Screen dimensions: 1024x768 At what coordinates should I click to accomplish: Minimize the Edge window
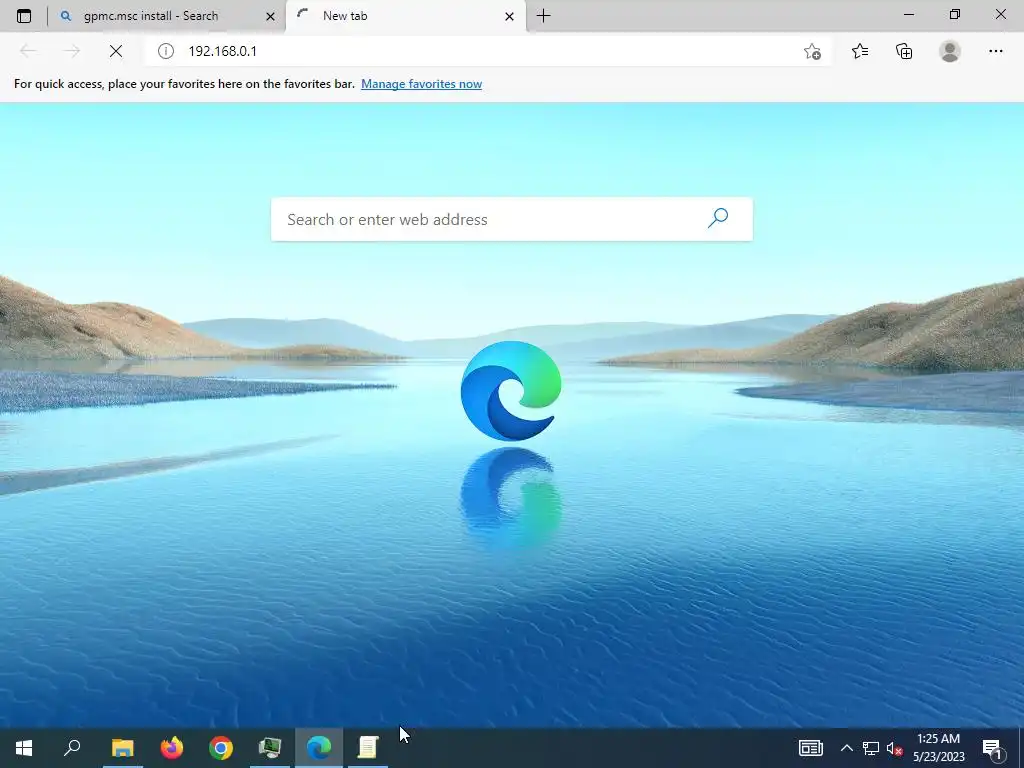[908, 14]
